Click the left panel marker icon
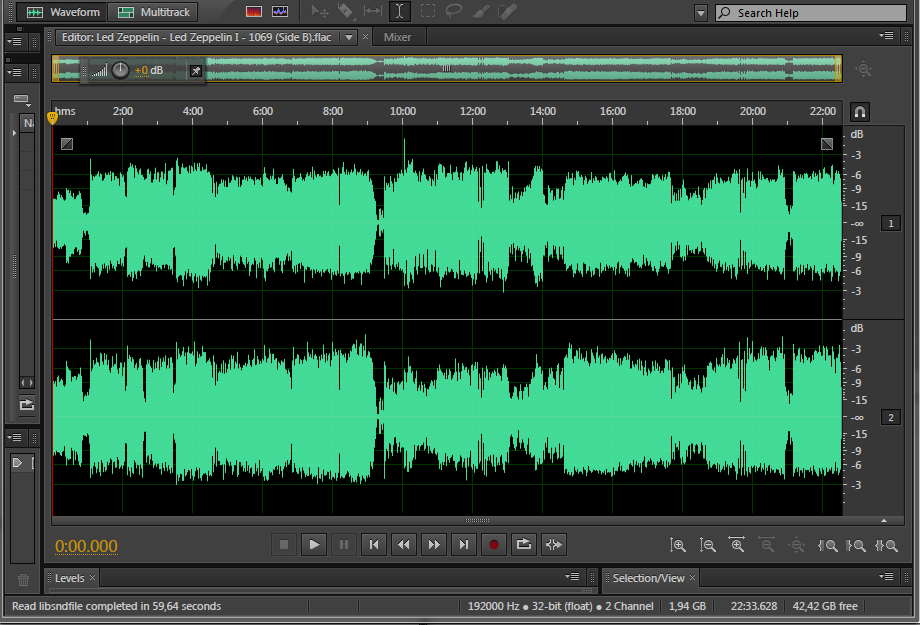The height and width of the screenshot is (625, 920). pyautogui.click(x=18, y=463)
